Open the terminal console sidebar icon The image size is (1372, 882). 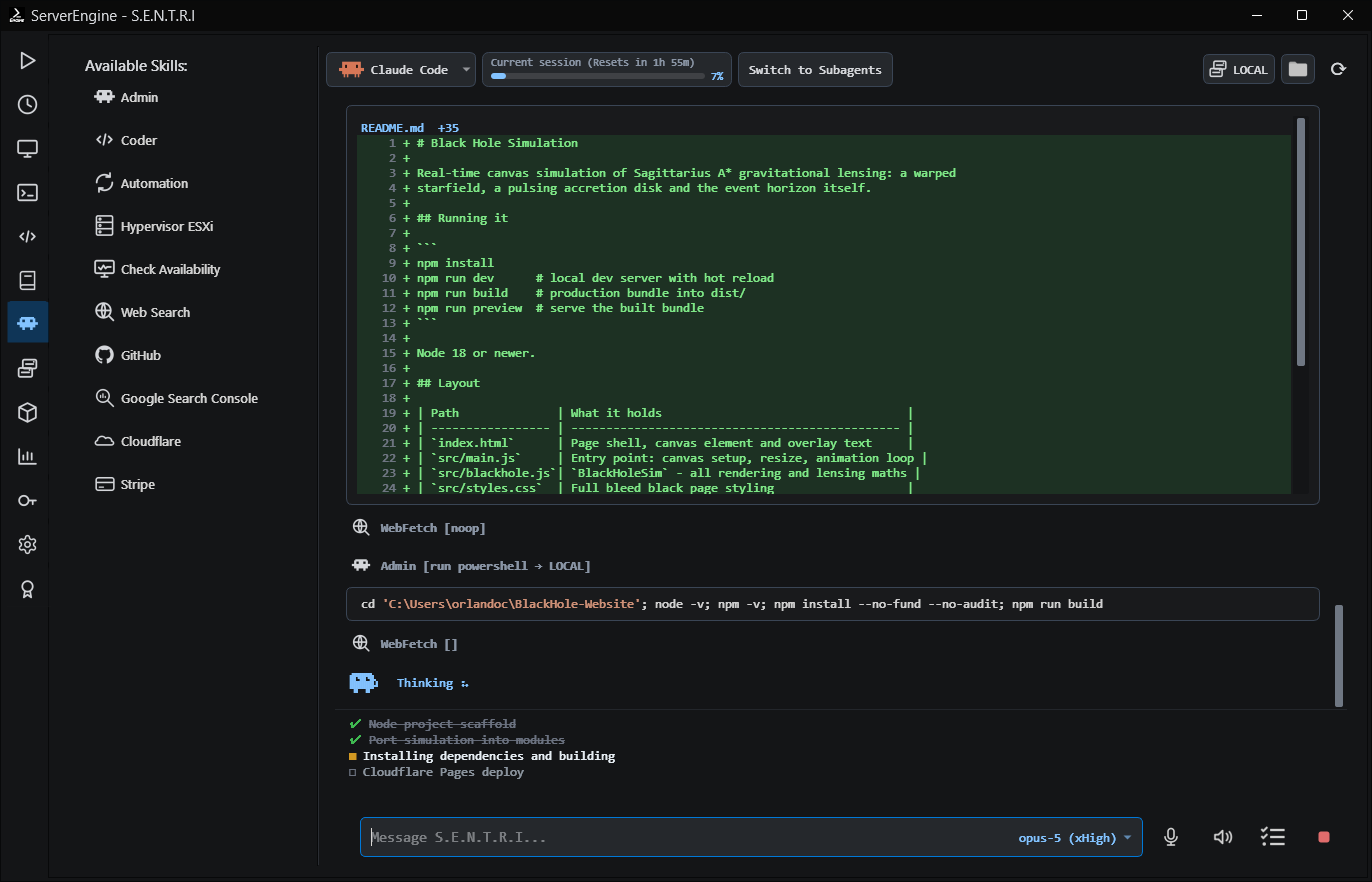point(28,193)
